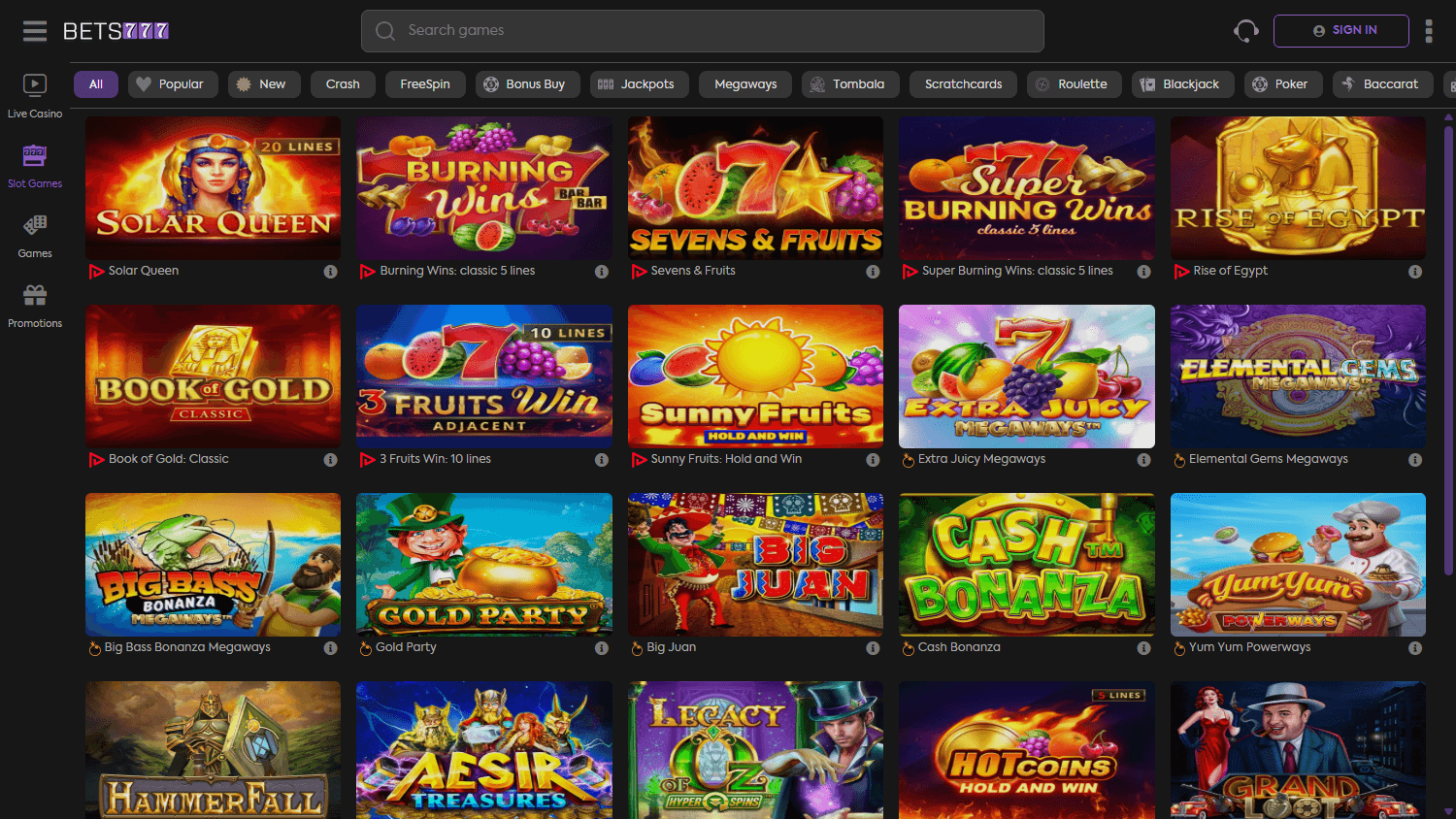Toggle the Popular games filter
The width and height of the screenshot is (1456, 819).
[173, 83]
